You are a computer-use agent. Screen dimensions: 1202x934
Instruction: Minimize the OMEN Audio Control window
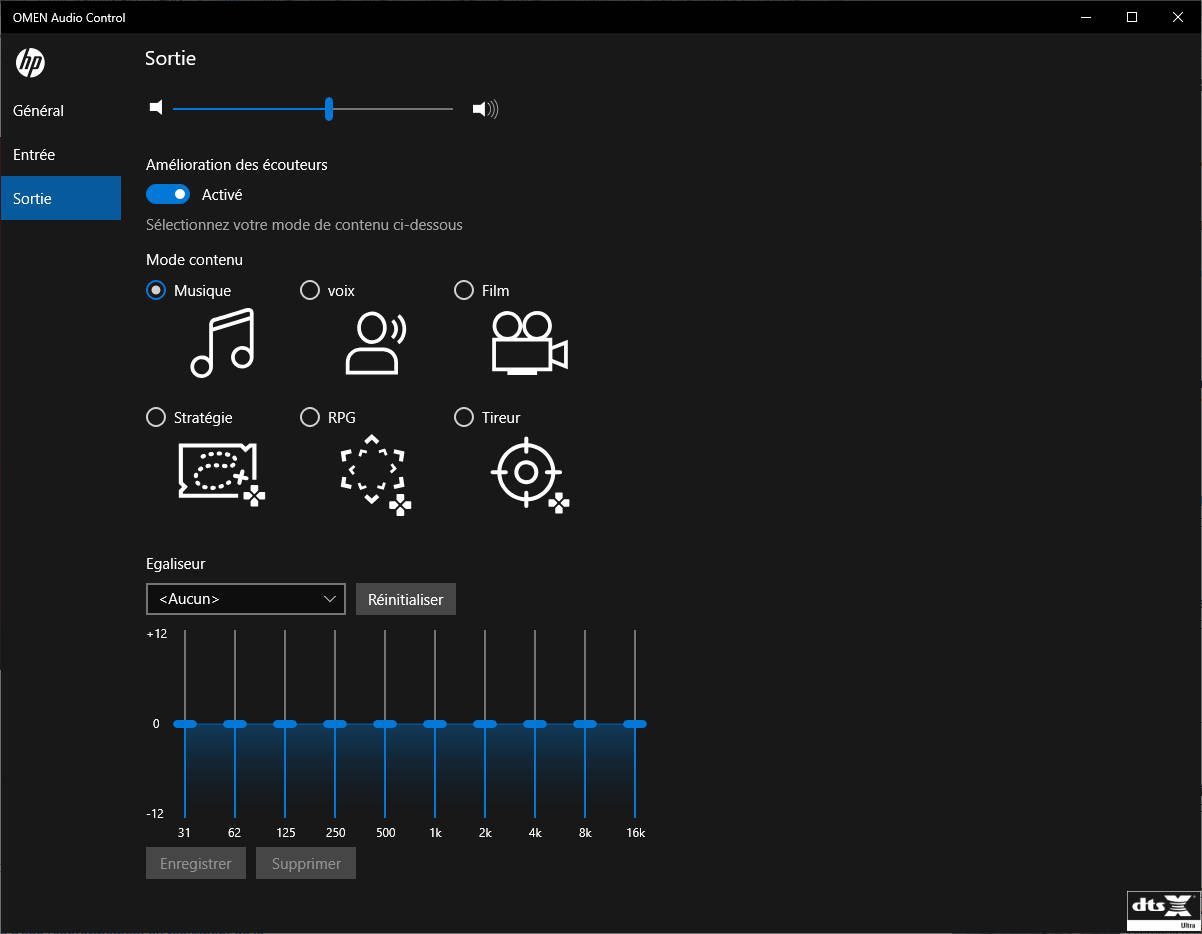[x=1086, y=17]
